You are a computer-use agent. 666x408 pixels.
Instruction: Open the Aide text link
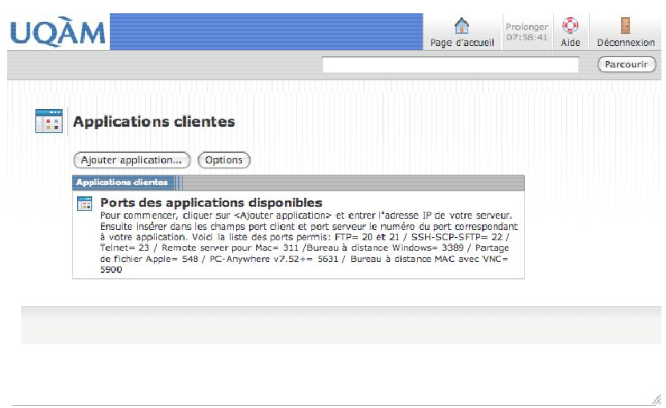pyautogui.click(x=570, y=43)
